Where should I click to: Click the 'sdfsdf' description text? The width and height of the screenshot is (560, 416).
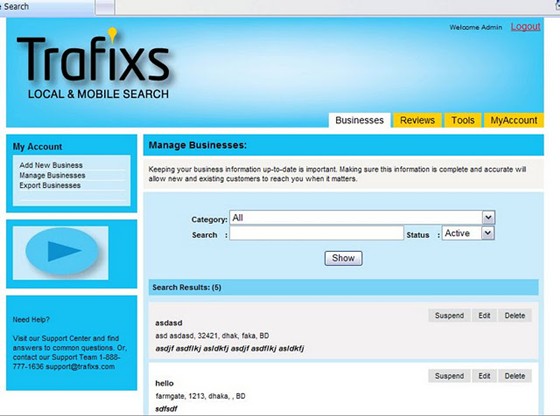(x=166, y=409)
